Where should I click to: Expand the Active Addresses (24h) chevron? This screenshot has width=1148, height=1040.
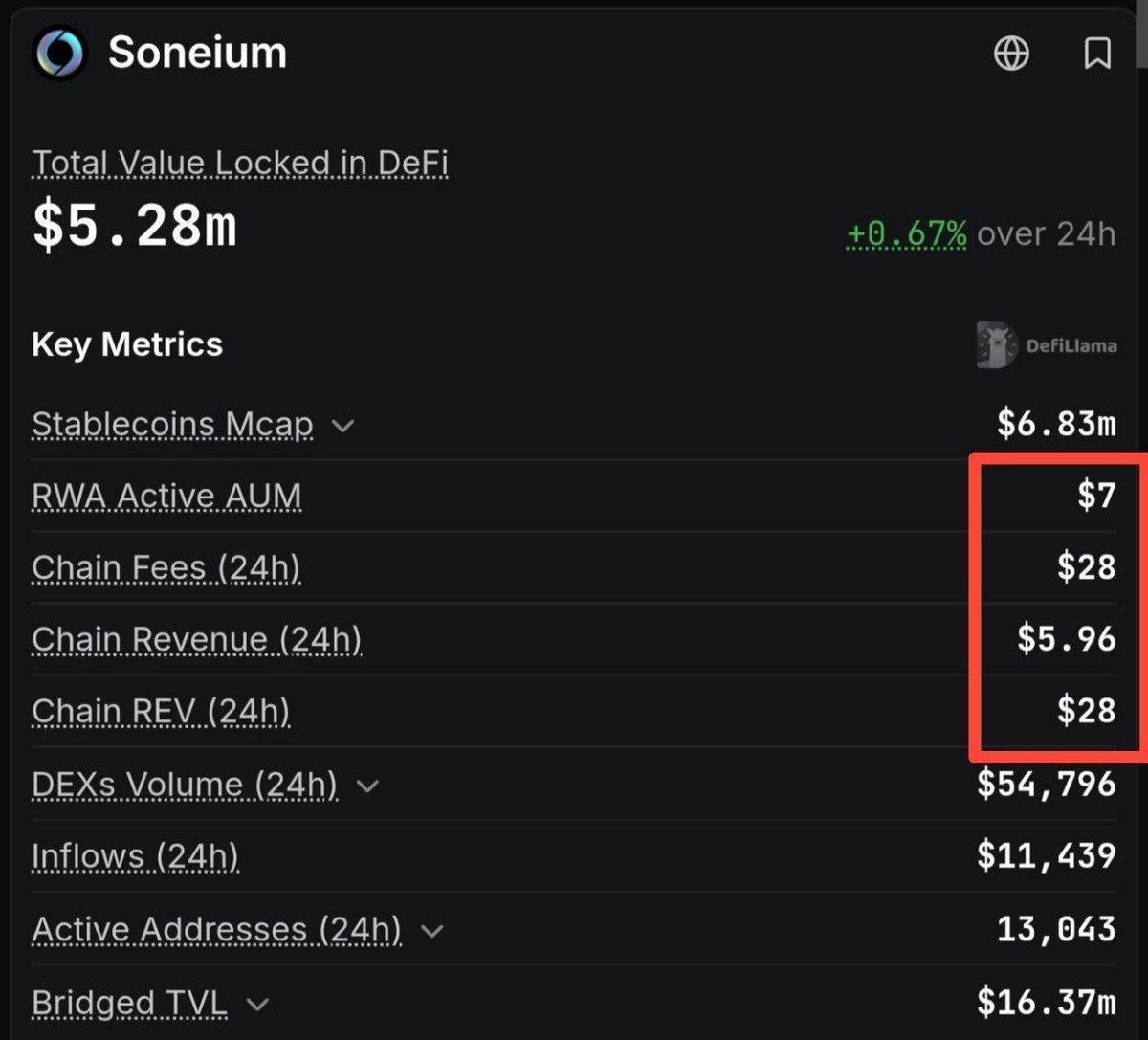[431, 930]
